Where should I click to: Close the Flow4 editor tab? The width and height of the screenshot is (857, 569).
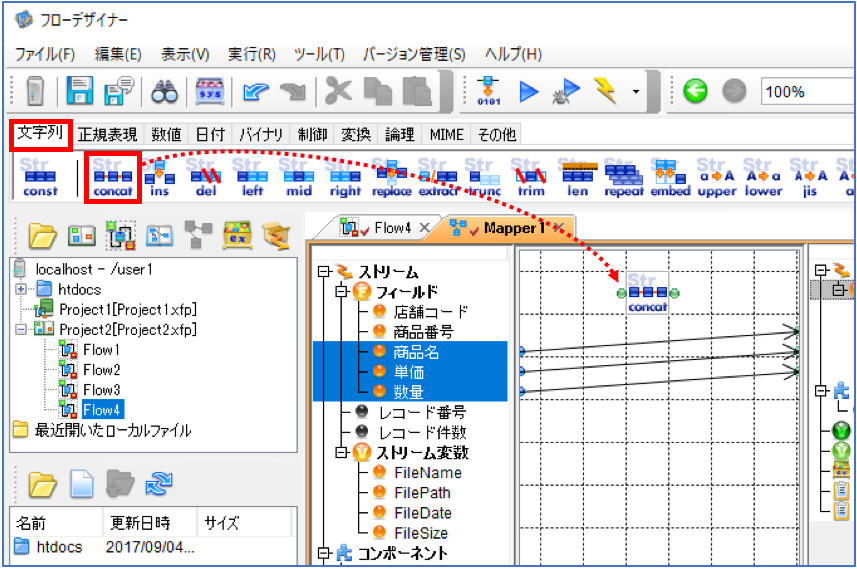[x=424, y=228]
